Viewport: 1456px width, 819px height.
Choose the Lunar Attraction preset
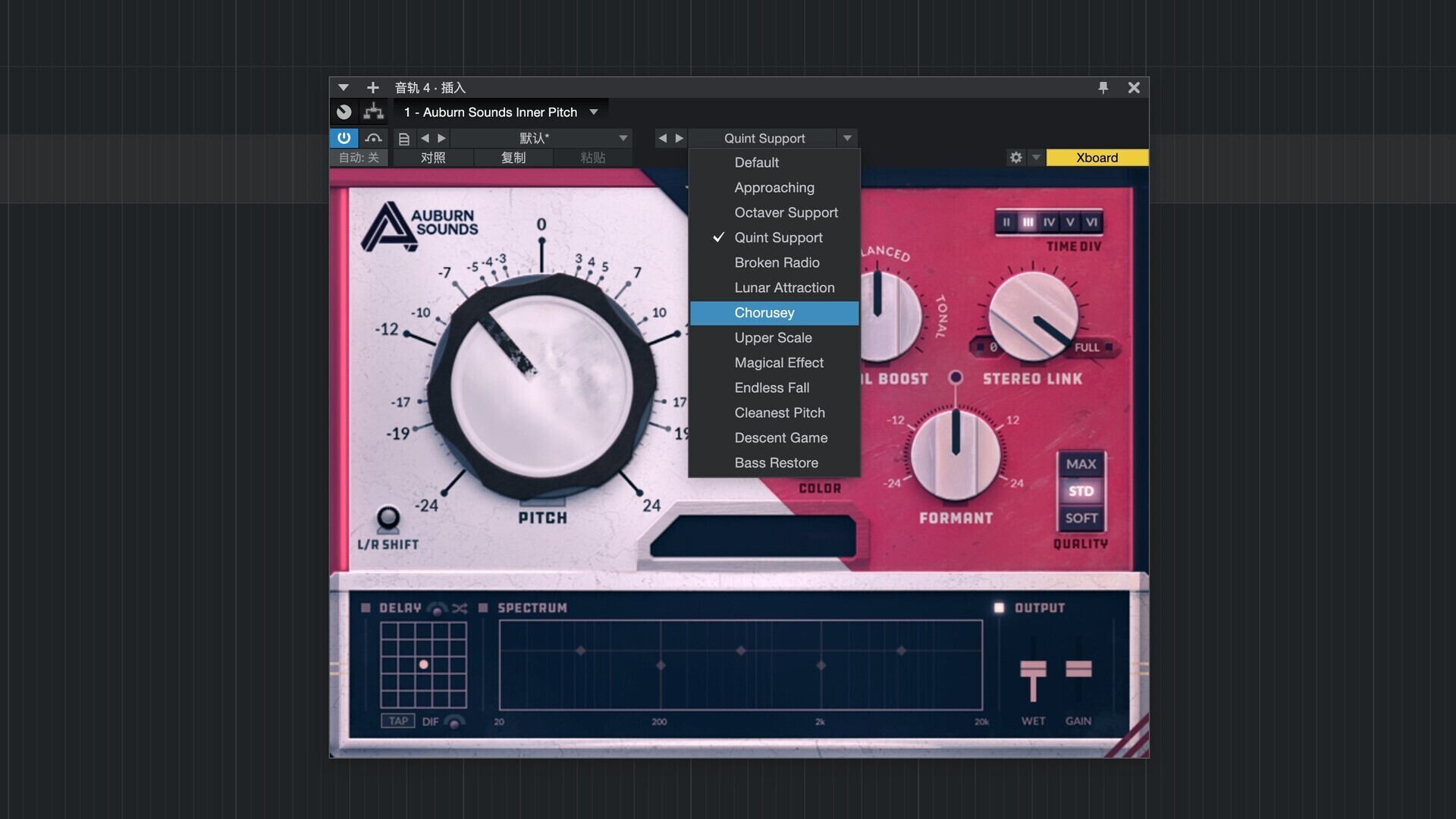click(774, 287)
